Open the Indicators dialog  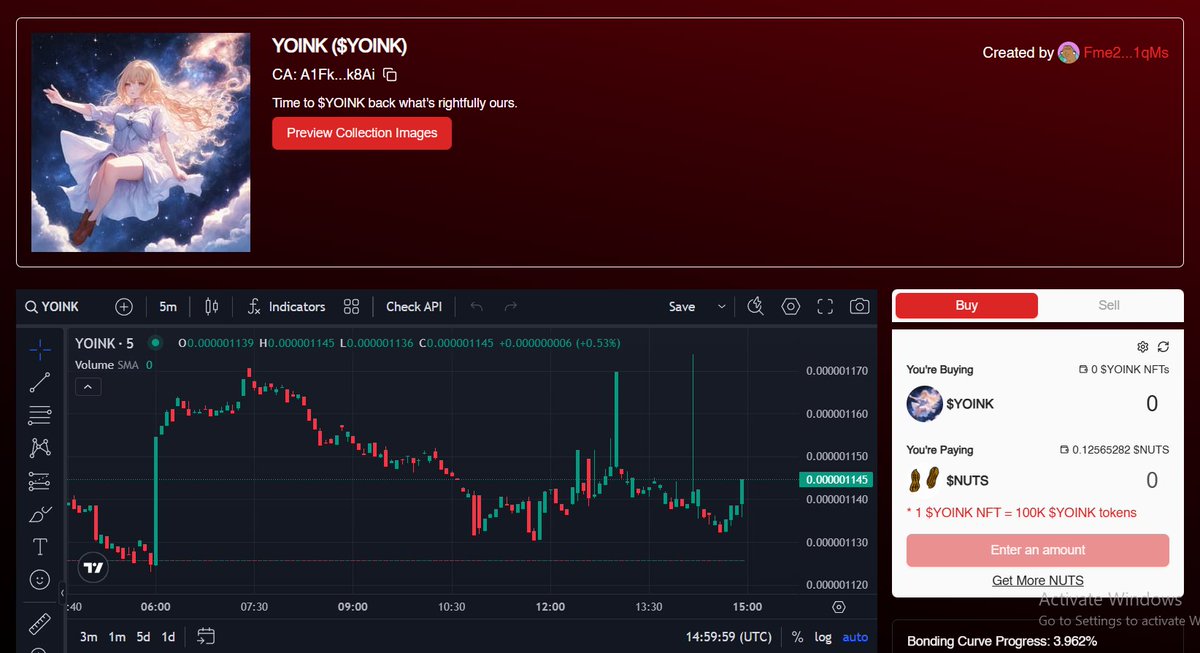(x=286, y=307)
